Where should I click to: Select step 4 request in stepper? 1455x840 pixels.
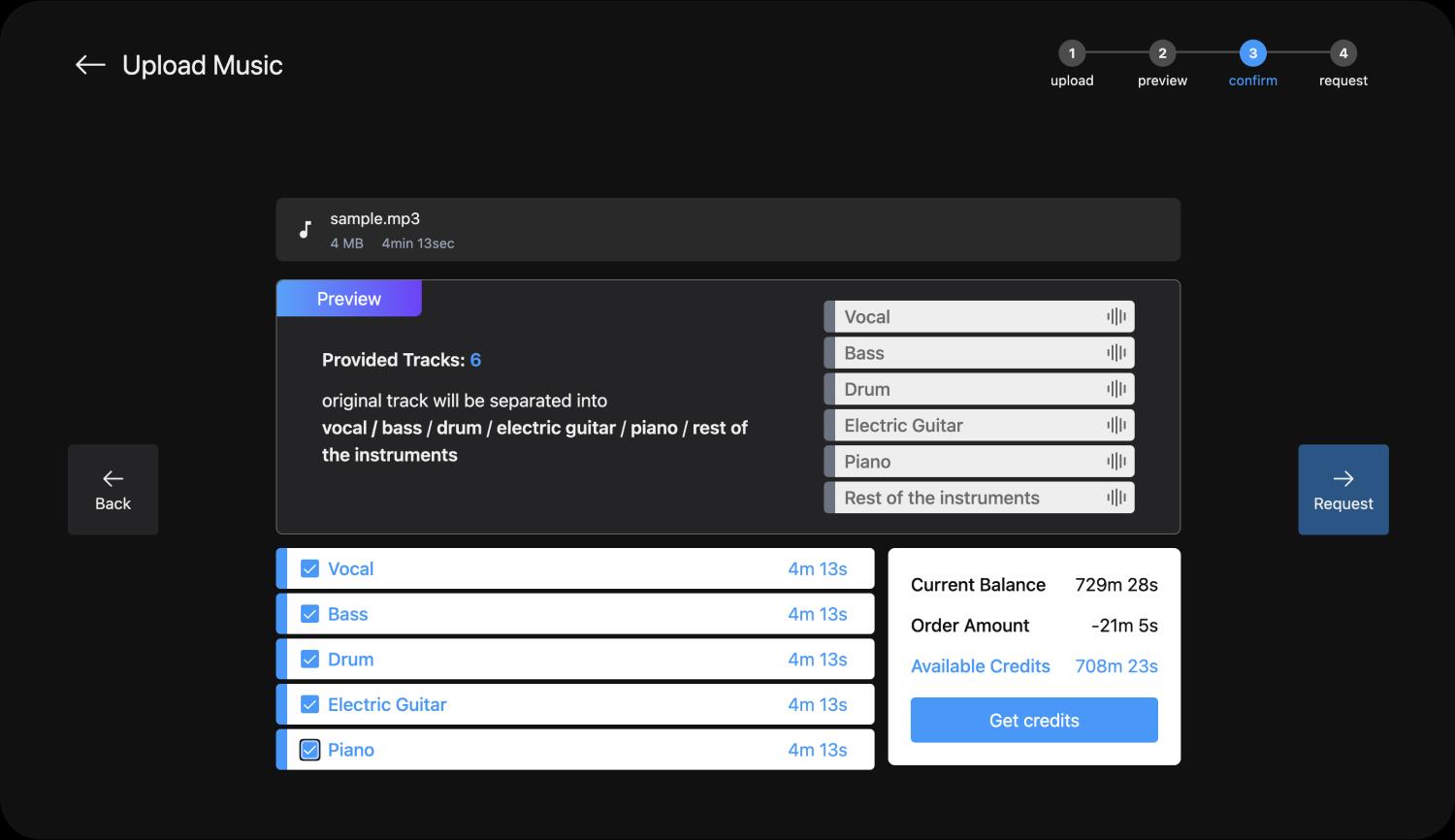(1342, 53)
